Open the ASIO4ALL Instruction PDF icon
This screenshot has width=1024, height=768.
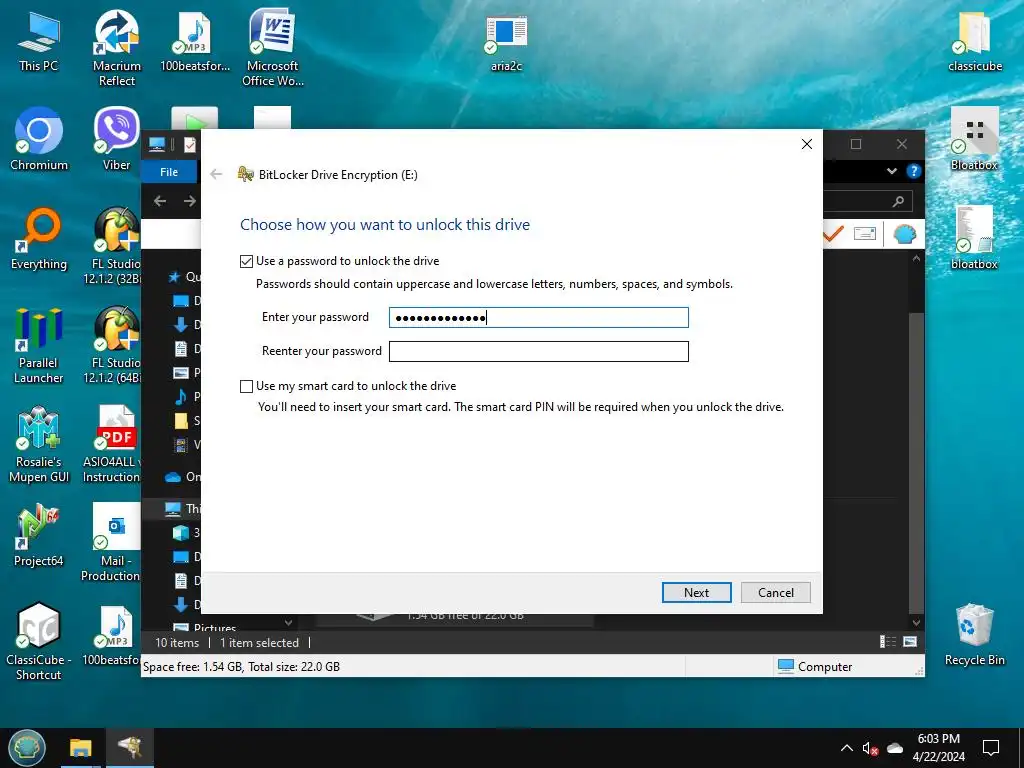(x=112, y=444)
